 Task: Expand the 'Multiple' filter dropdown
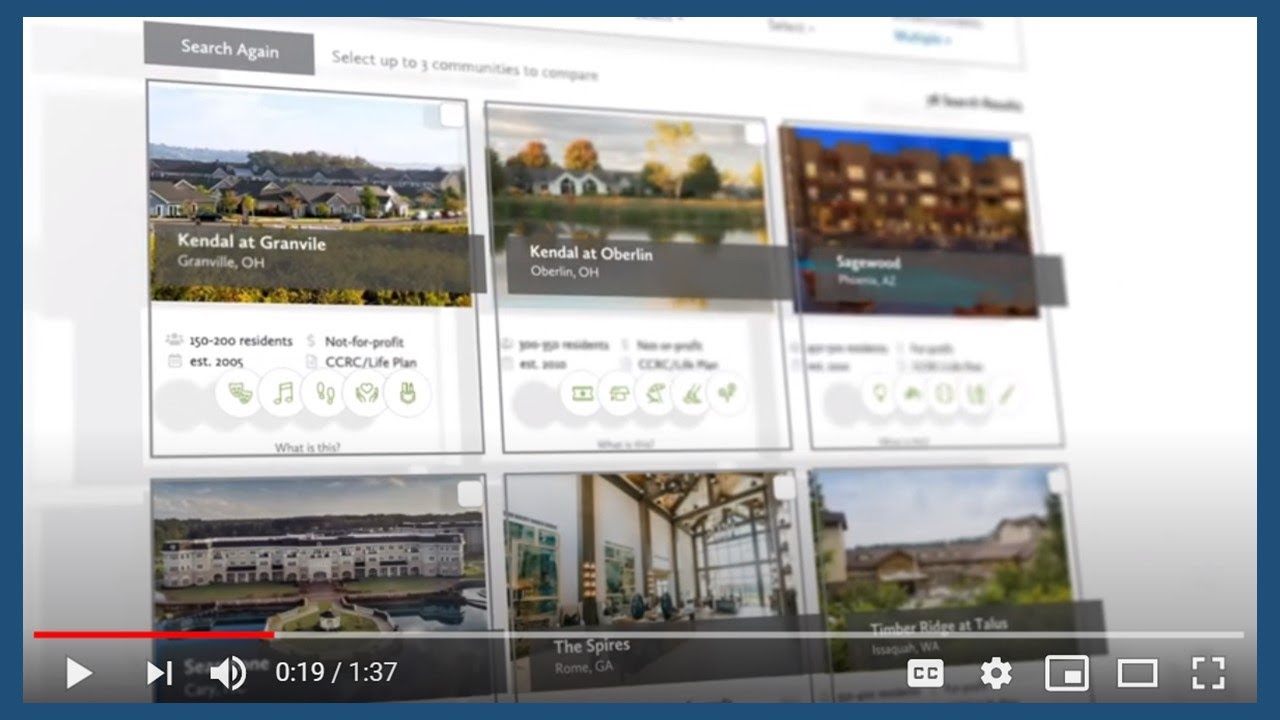pos(922,39)
